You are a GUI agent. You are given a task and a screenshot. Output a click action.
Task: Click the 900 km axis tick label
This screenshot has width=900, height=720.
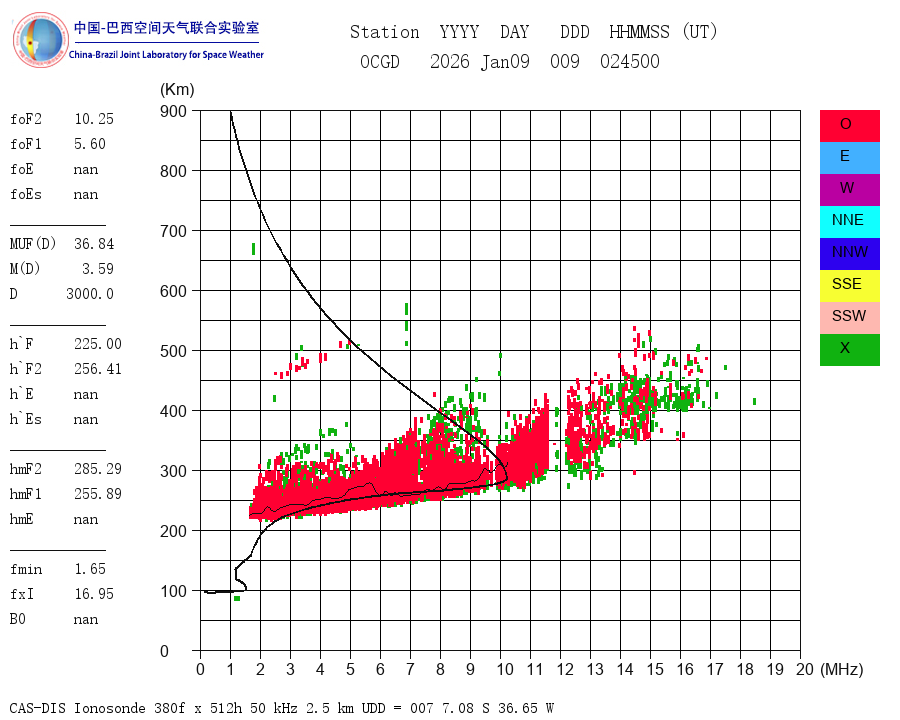tap(173, 111)
